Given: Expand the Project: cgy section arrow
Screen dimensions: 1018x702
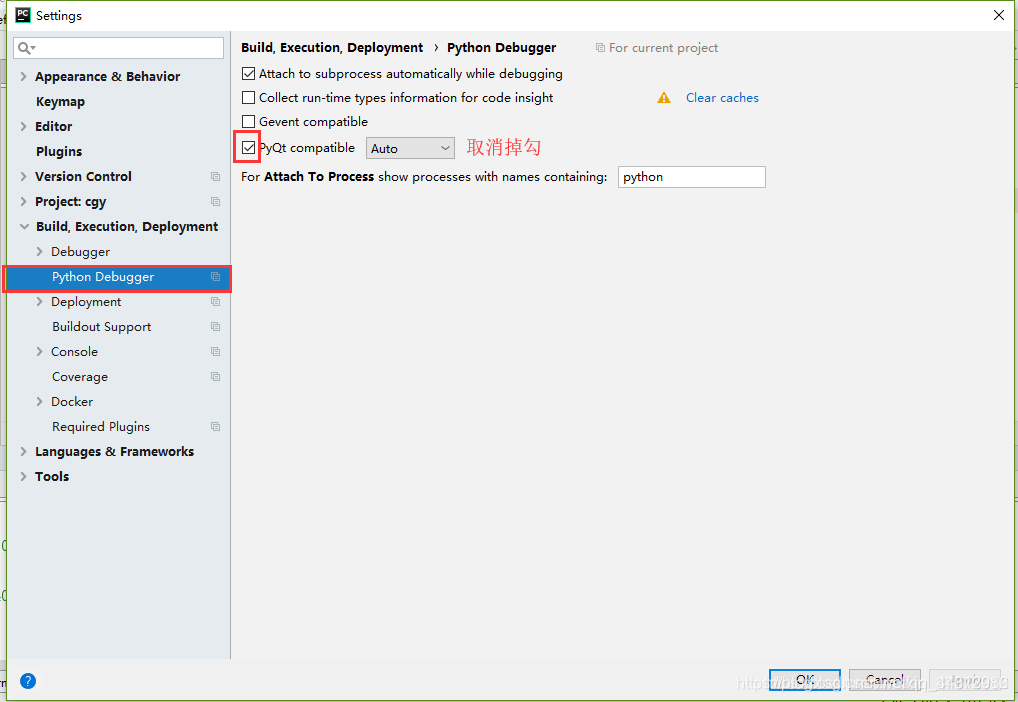Looking at the screenshot, I should [23, 202].
